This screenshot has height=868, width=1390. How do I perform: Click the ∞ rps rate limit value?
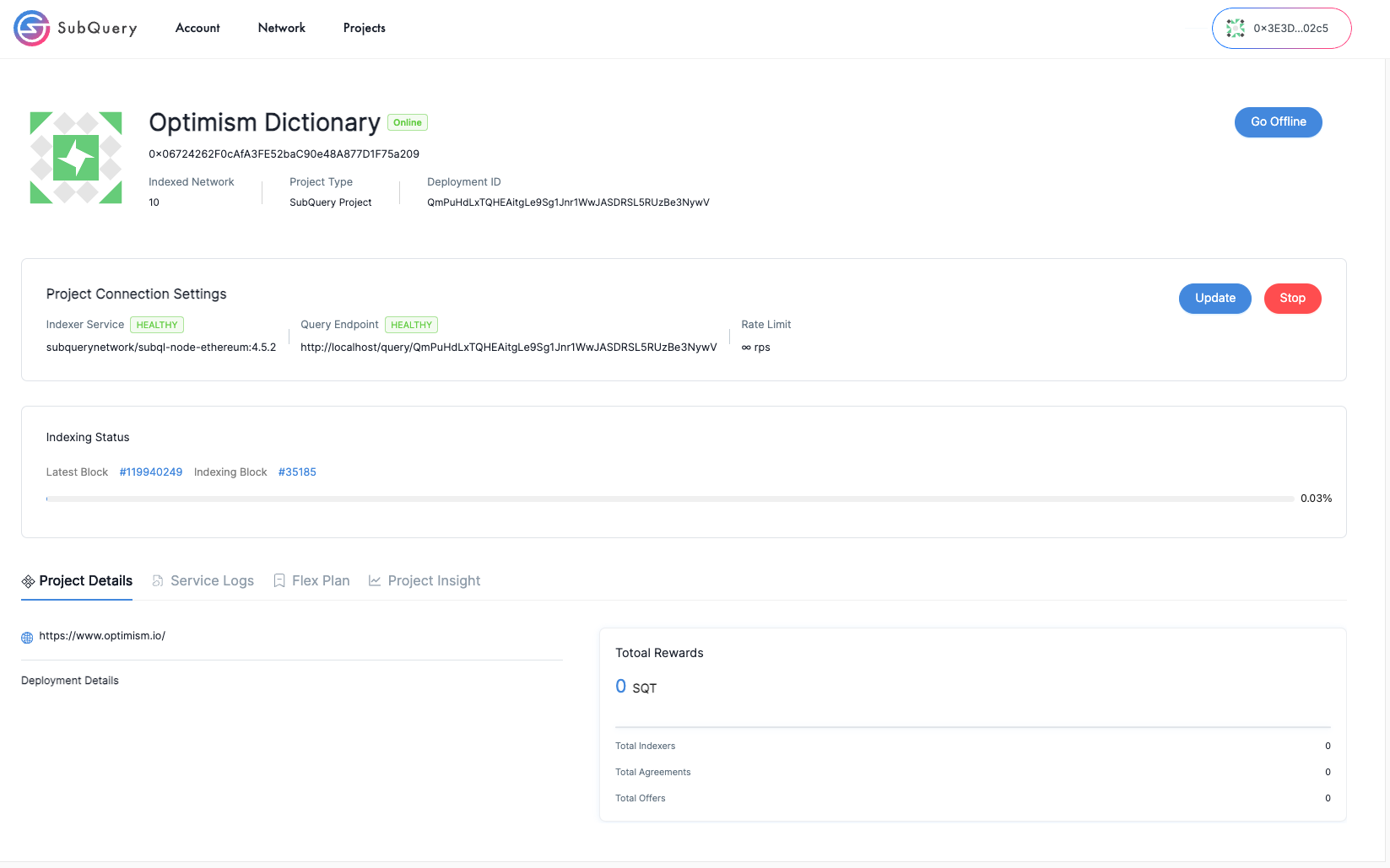[756, 348]
